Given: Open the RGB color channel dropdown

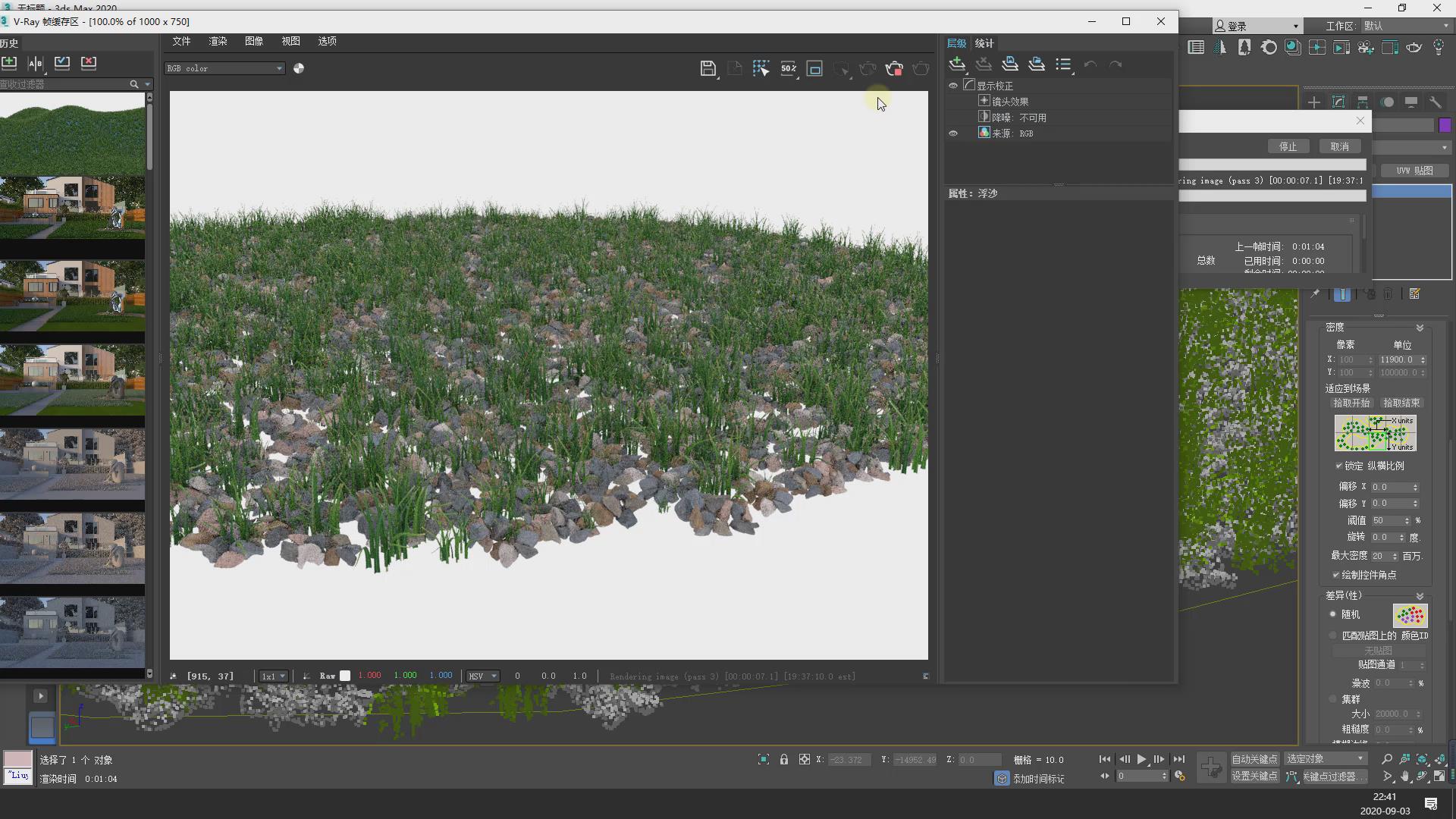Looking at the screenshot, I should click(x=224, y=68).
